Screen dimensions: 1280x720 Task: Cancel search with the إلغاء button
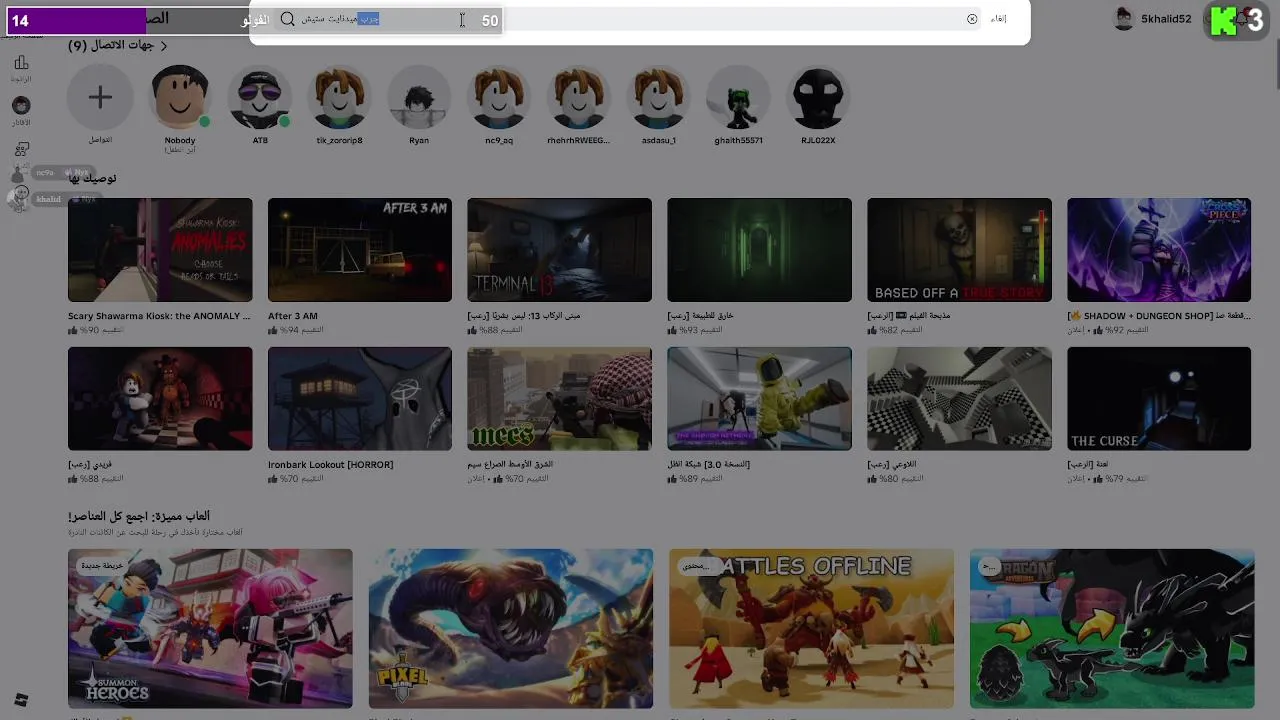click(x=998, y=19)
